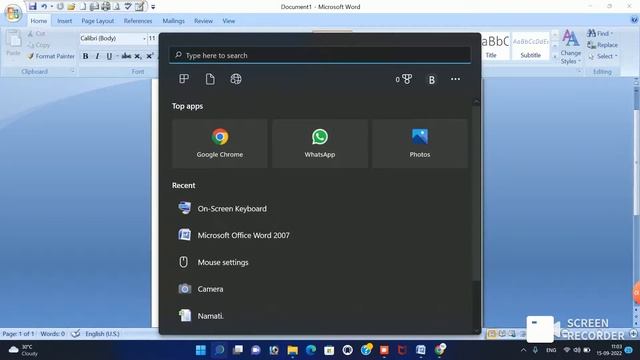Click English (U.S.) language in status bar
Image resolution: width=640 pixels, height=360 pixels.
(x=102, y=334)
